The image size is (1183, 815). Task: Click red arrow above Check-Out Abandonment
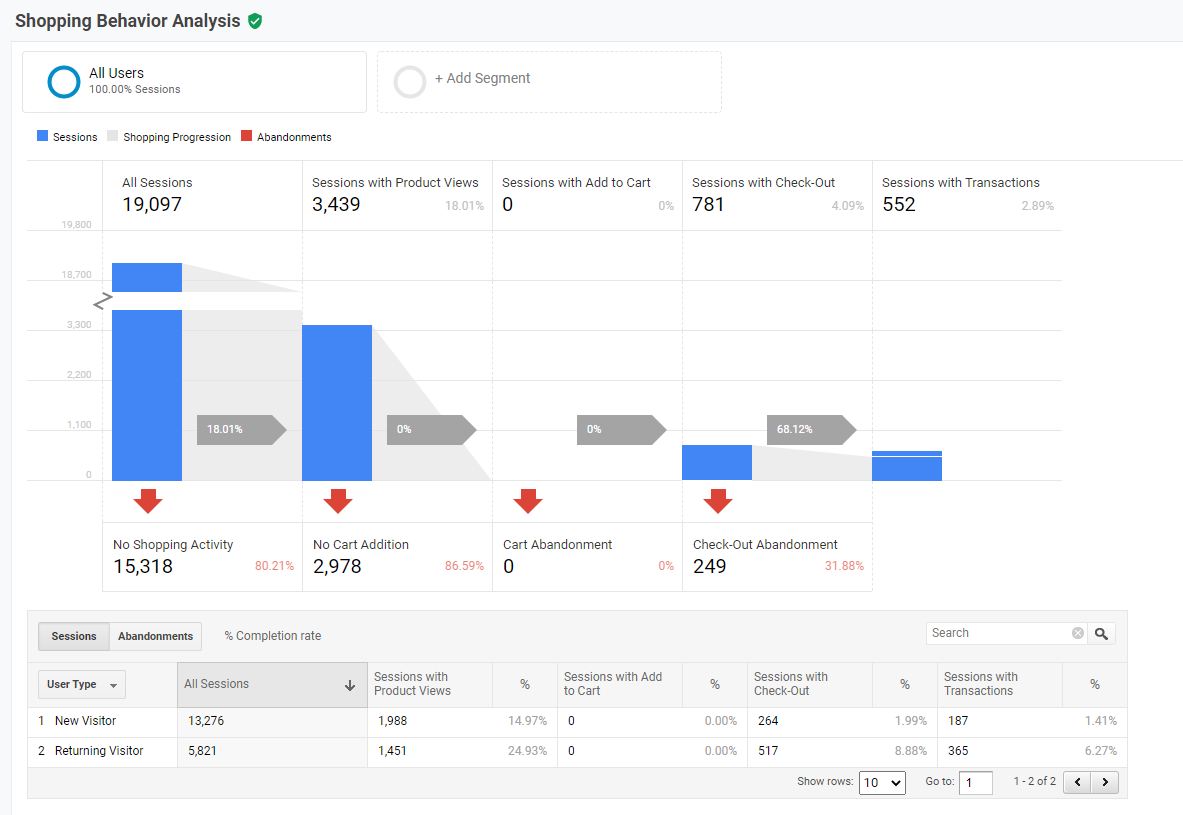click(x=717, y=501)
